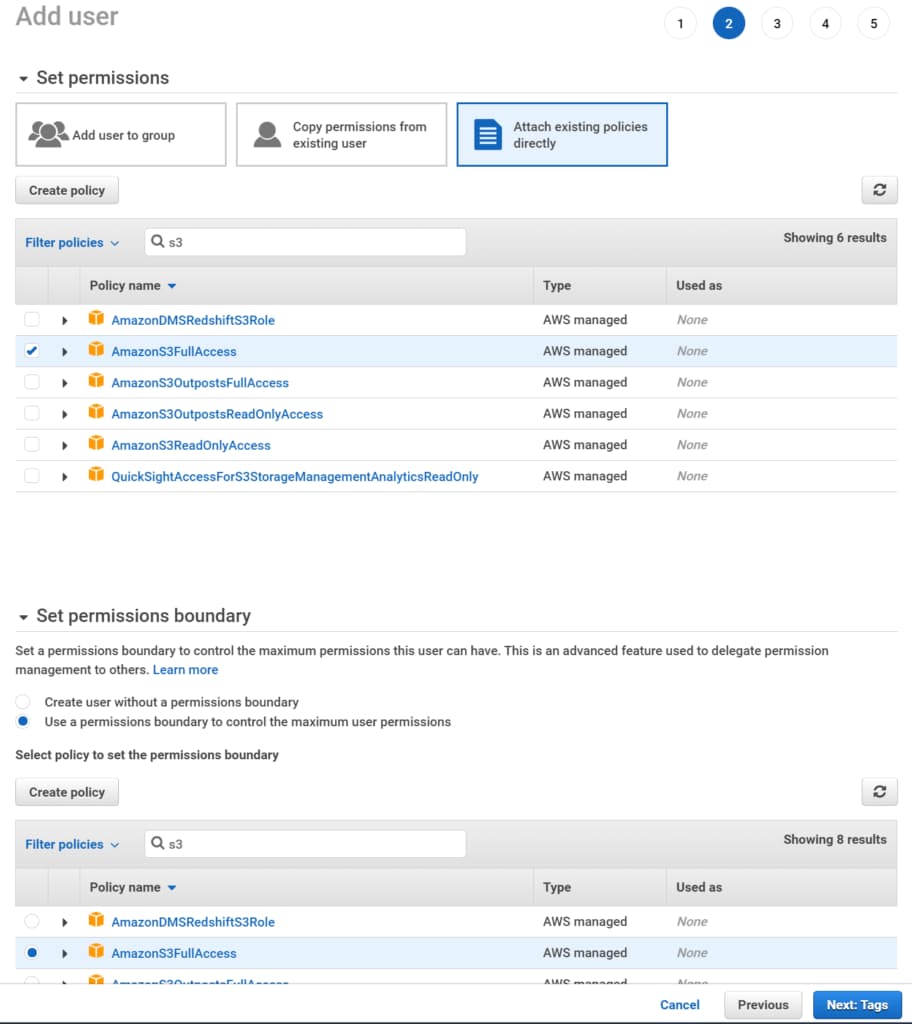
Task: Click the policy icon of AmazonDMSRedshiftS3Role in the permissions list
Action: click(96, 318)
